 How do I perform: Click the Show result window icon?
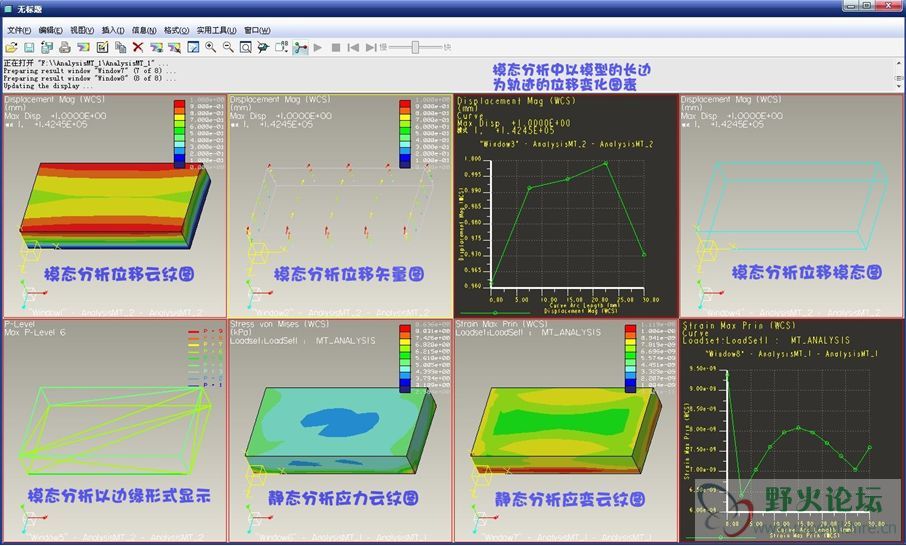click(x=156, y=47)
